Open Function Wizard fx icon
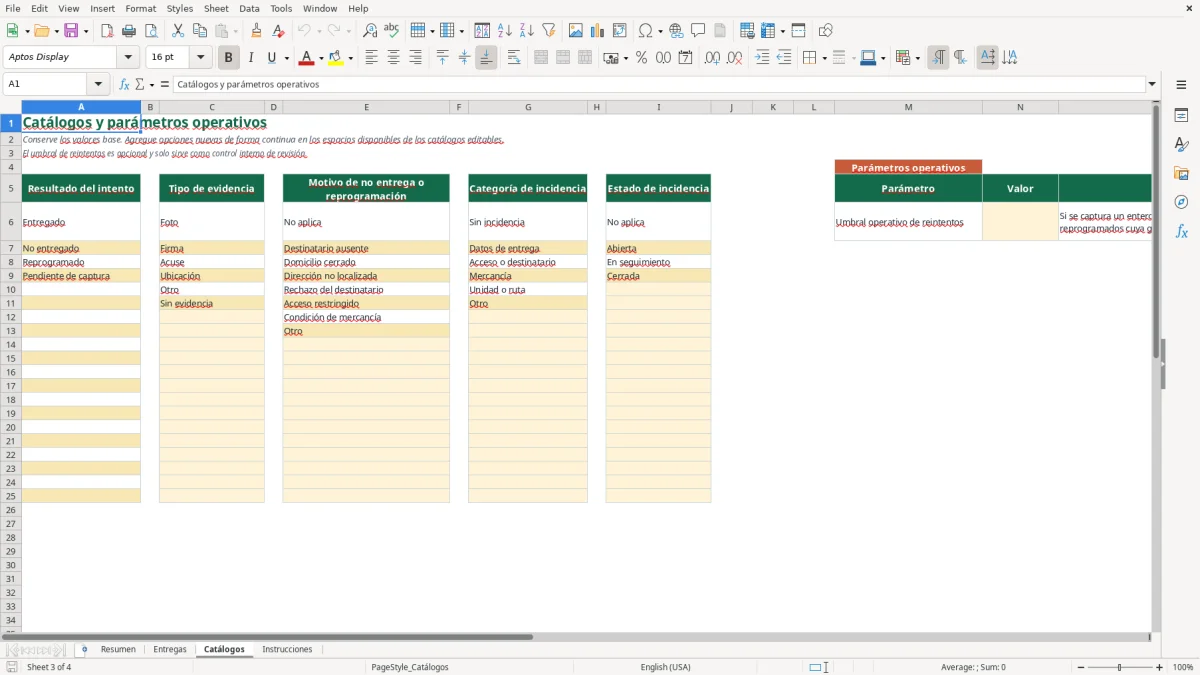This screenshot has width=1200, height=675. point(124,85)
